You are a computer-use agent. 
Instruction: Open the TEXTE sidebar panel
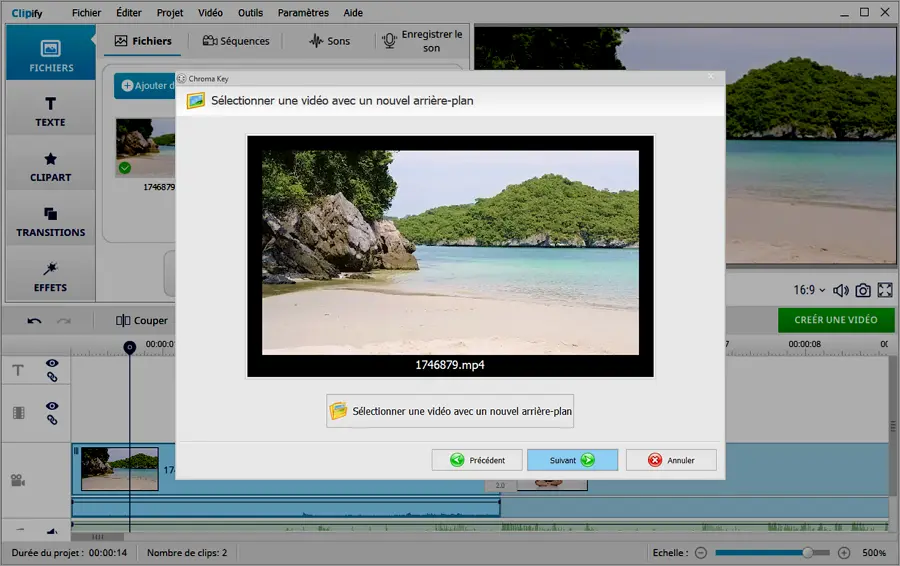click(51, 109)
